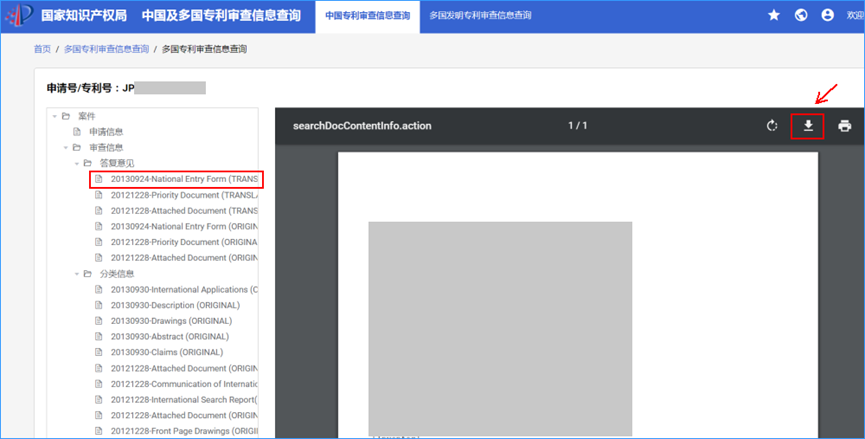Image resolution: width=865 pixels, height=439 pixels.
Task: Select 20121228-Priority Document (TRANSLA item
Action: click(184, 195)
